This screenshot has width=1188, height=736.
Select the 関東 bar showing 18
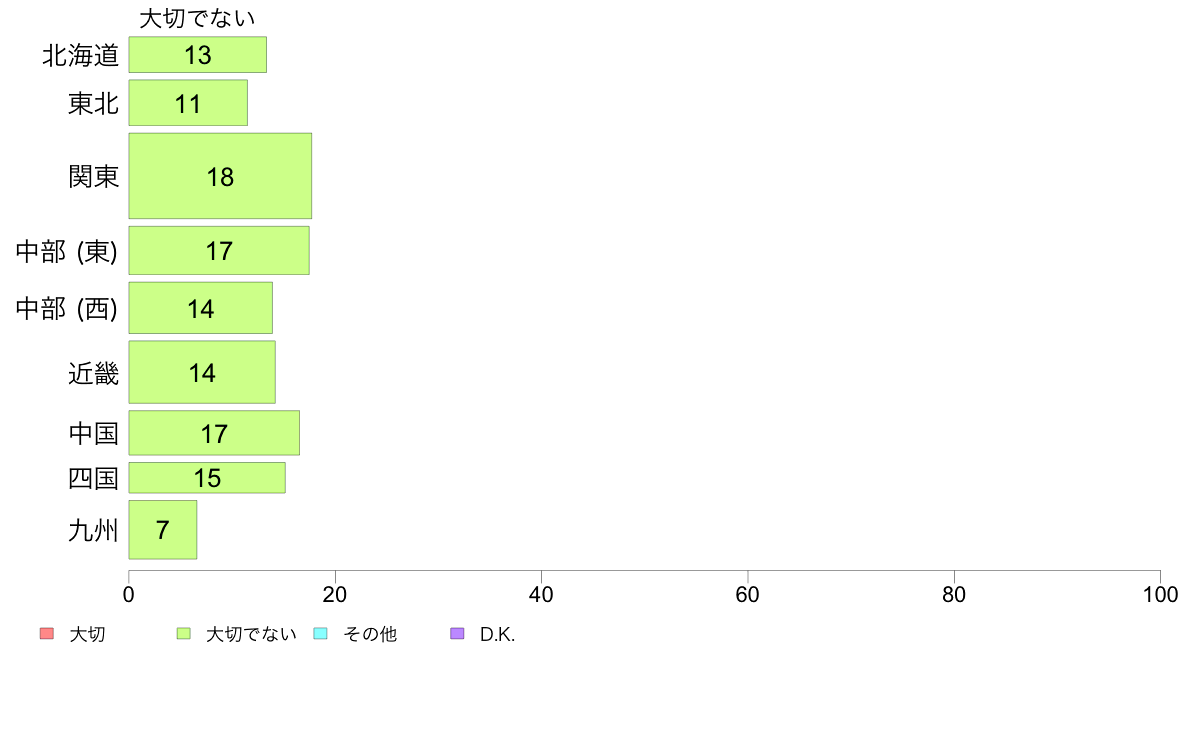220,176
